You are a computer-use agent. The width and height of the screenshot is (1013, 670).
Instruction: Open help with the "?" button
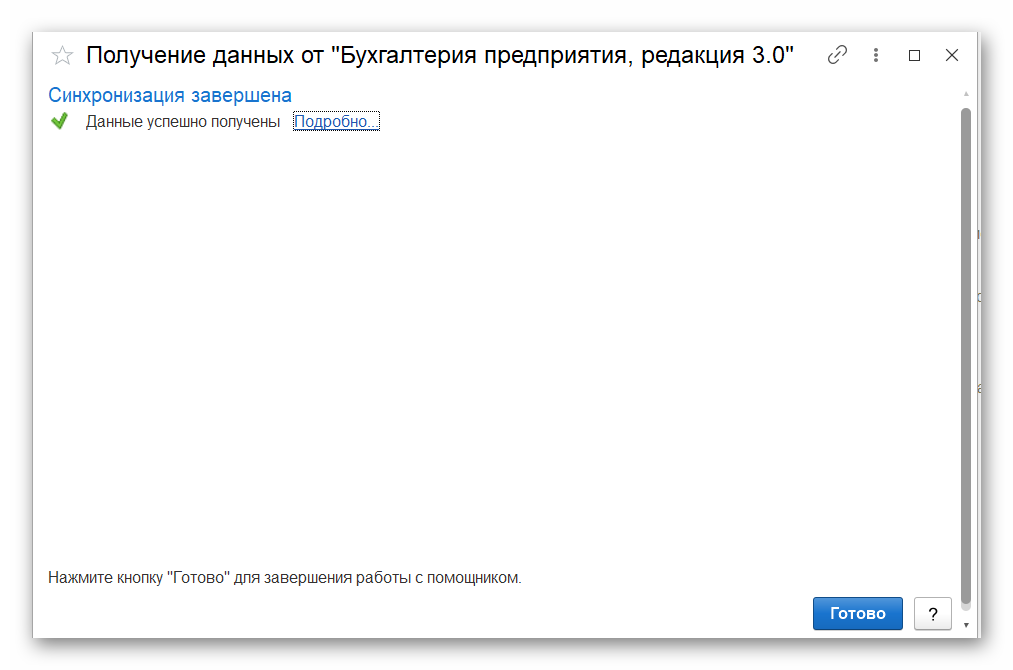tap(932, 613)
